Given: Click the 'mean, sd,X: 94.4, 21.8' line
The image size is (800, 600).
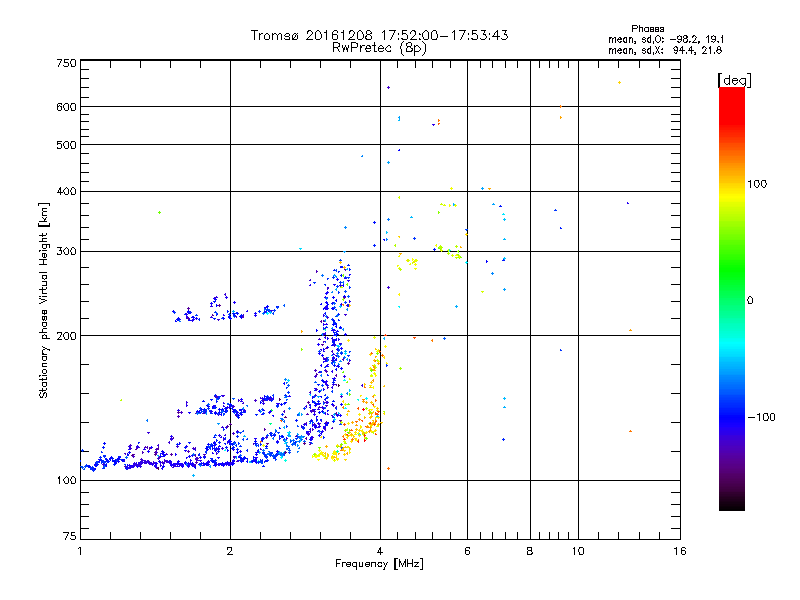Looking at the screenshot, I should point(665,51).
